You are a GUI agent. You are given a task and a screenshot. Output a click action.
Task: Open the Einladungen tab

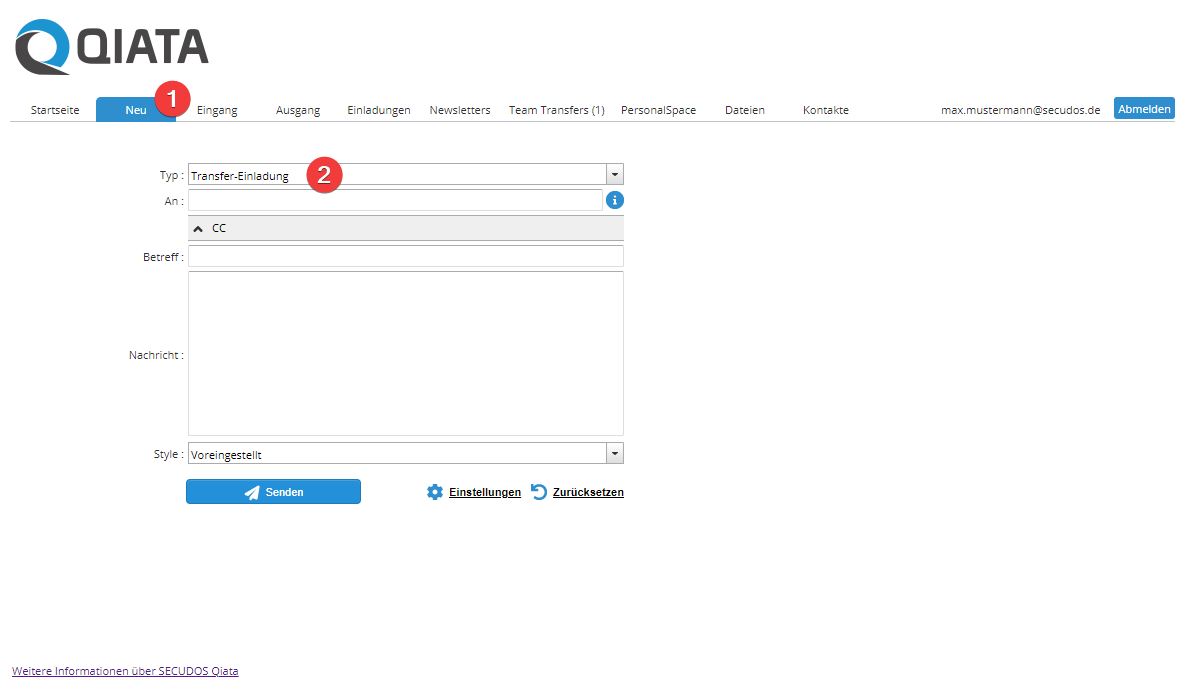click(x=379, y=110)
